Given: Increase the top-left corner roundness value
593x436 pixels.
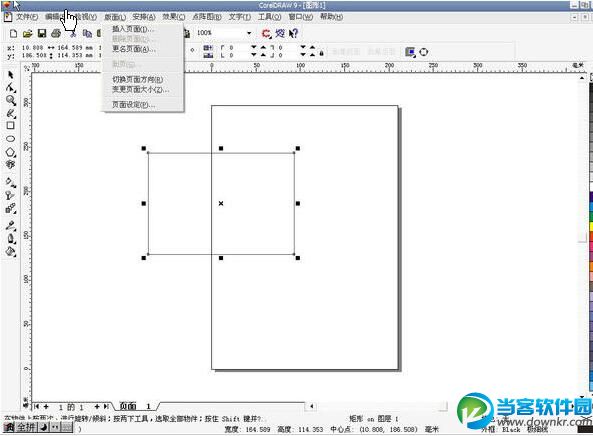Looking at the screenshot, I should click(263, 47).
